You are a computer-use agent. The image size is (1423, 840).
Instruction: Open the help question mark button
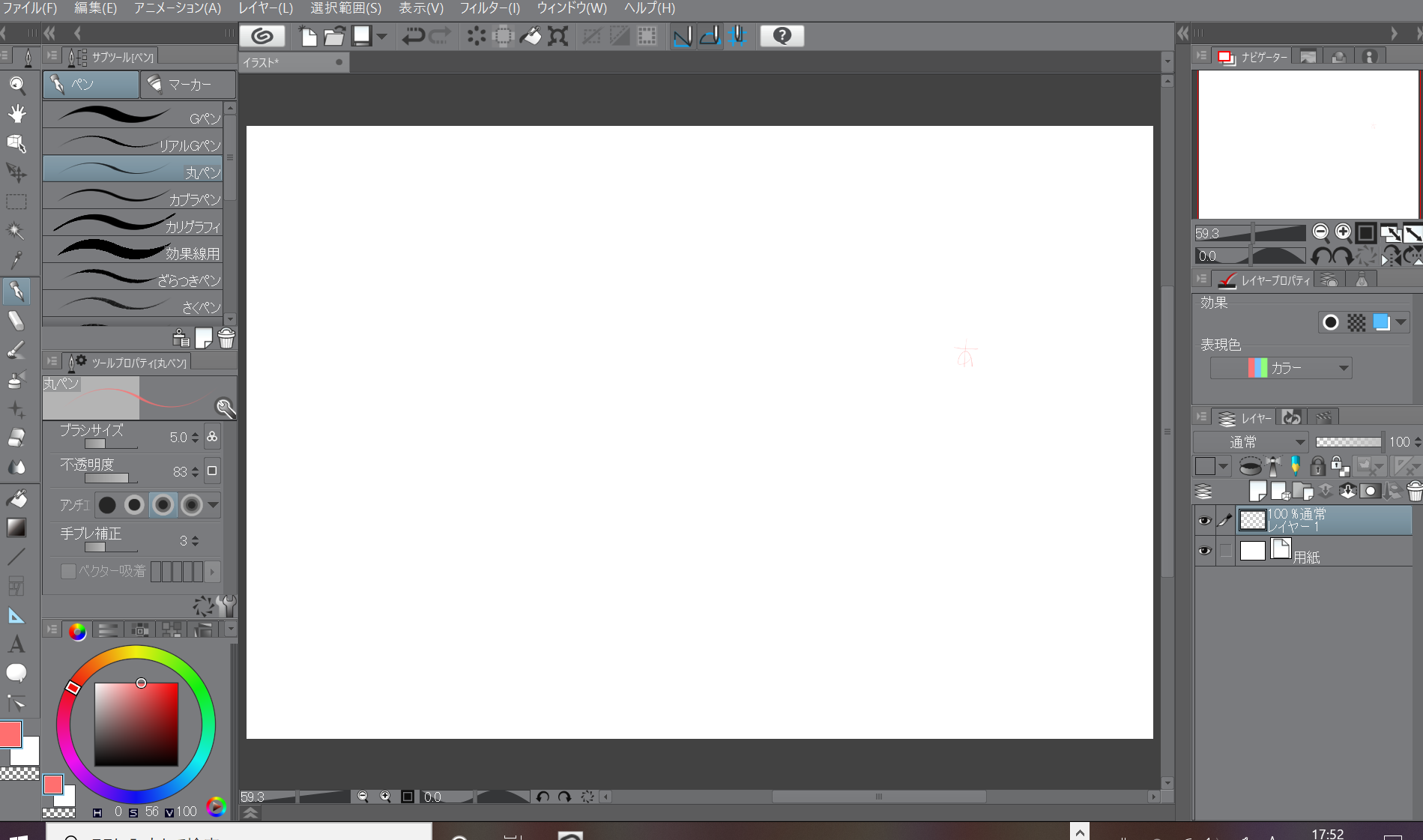pos(782,36)
